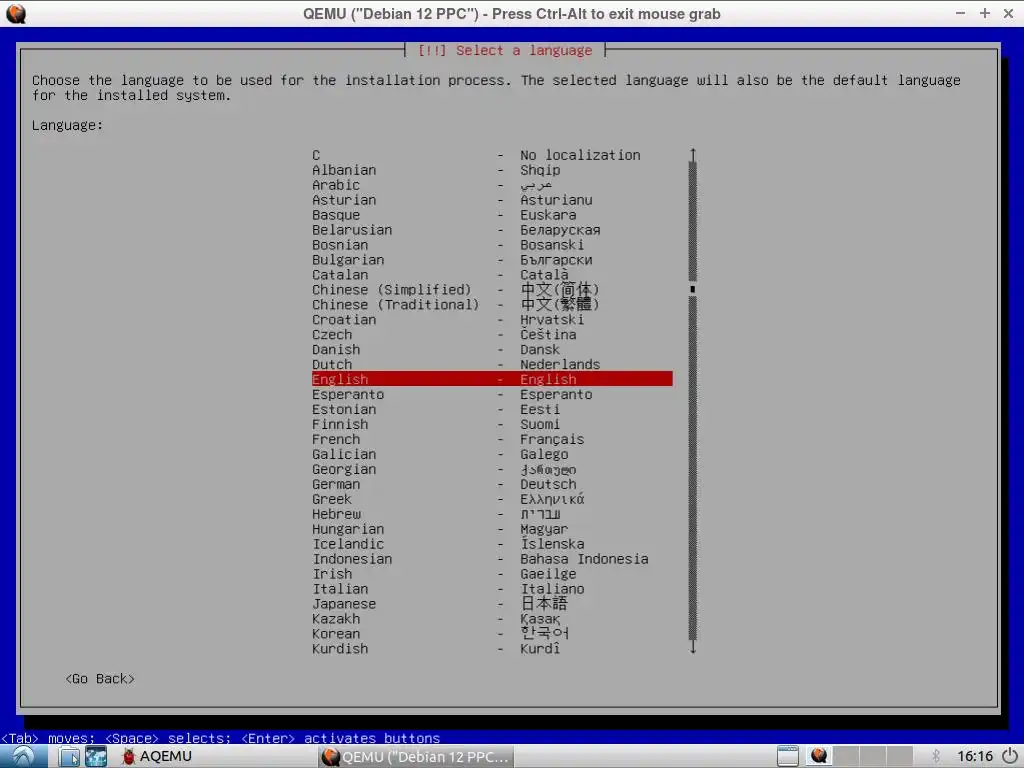The image size is (1024, 768).
Task: Select French language
Action: click(x=492, y=440)
